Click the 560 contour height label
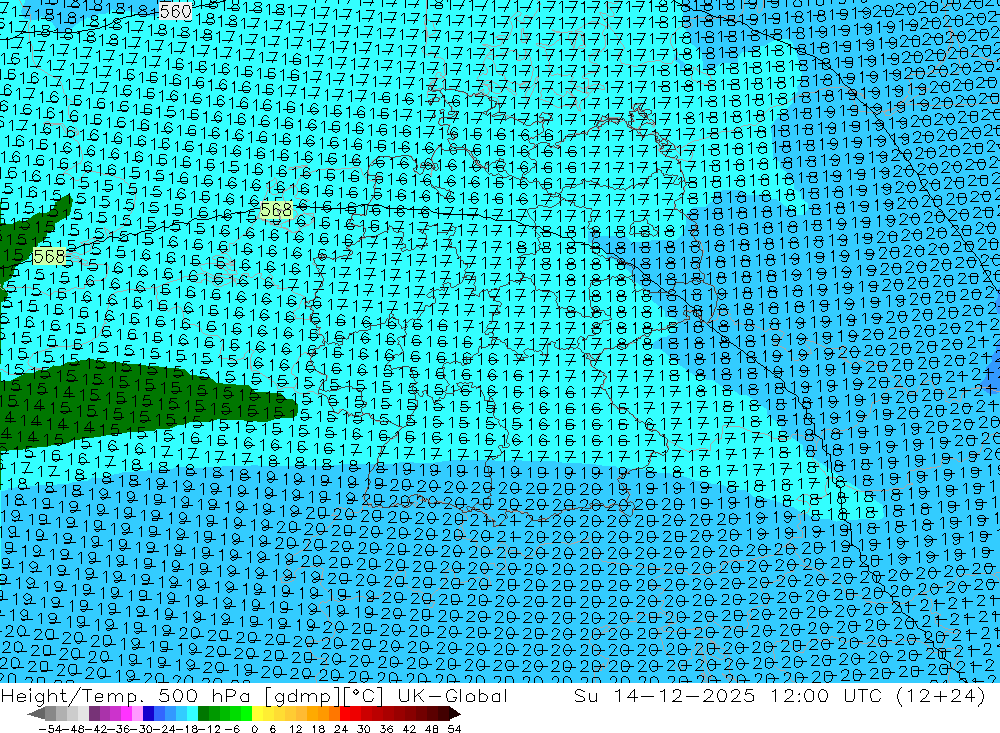 175,11
